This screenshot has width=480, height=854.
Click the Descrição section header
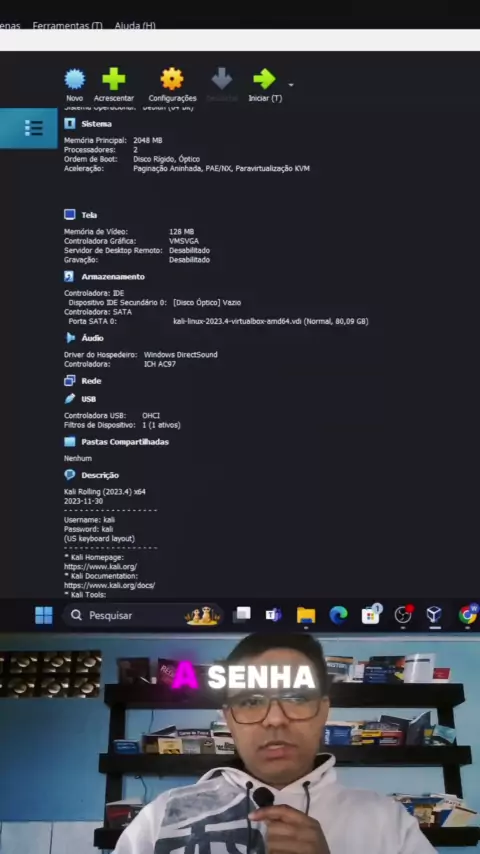100,475
